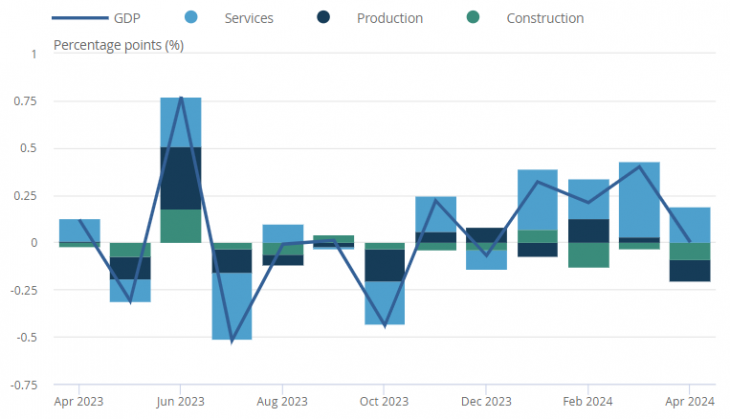This screenshot has height=419, width=730.
Task: Click the Apr 2024 Production negative bar segment
Action: click(690, 270)
